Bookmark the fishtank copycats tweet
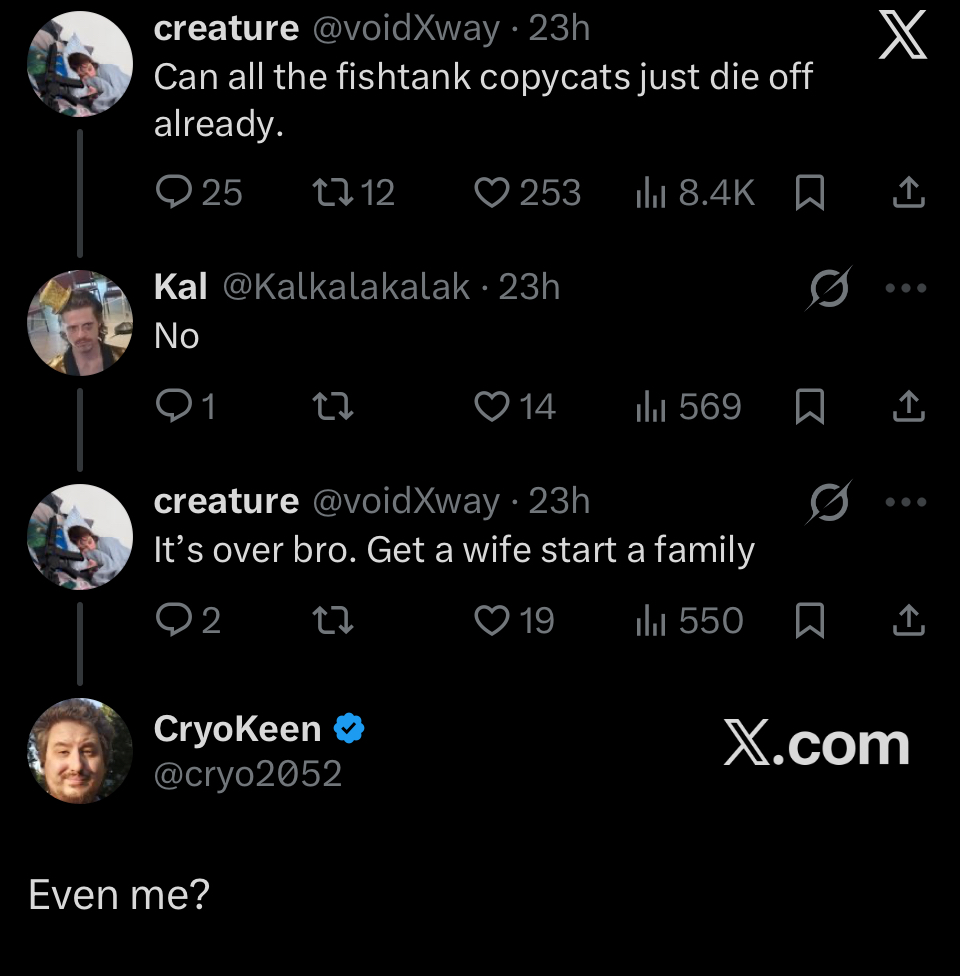Viewport: 960px width, 976px height. click(808, 193)
